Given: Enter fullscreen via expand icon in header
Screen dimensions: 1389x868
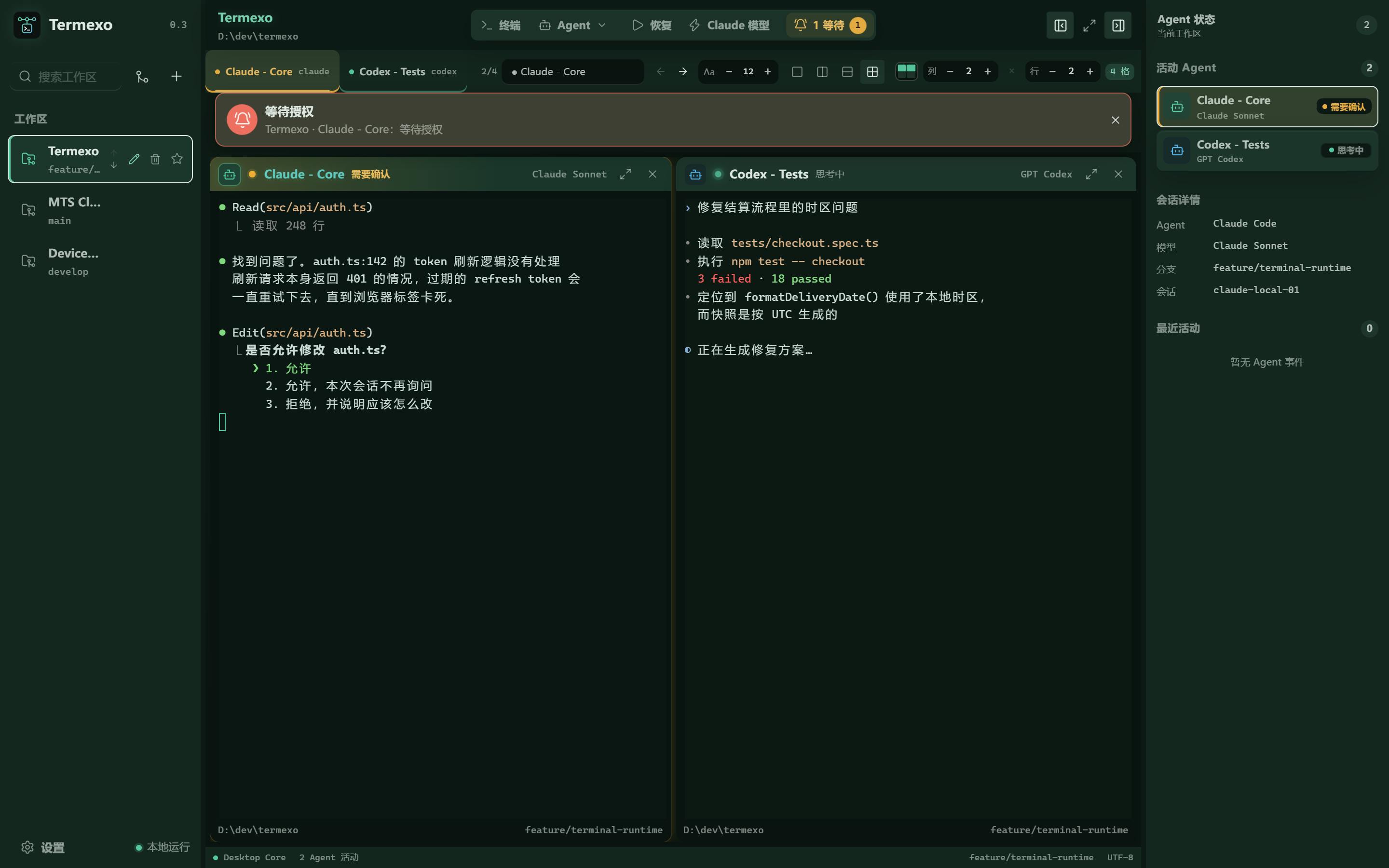Looking at the screenshot, I should [1089, 25].
